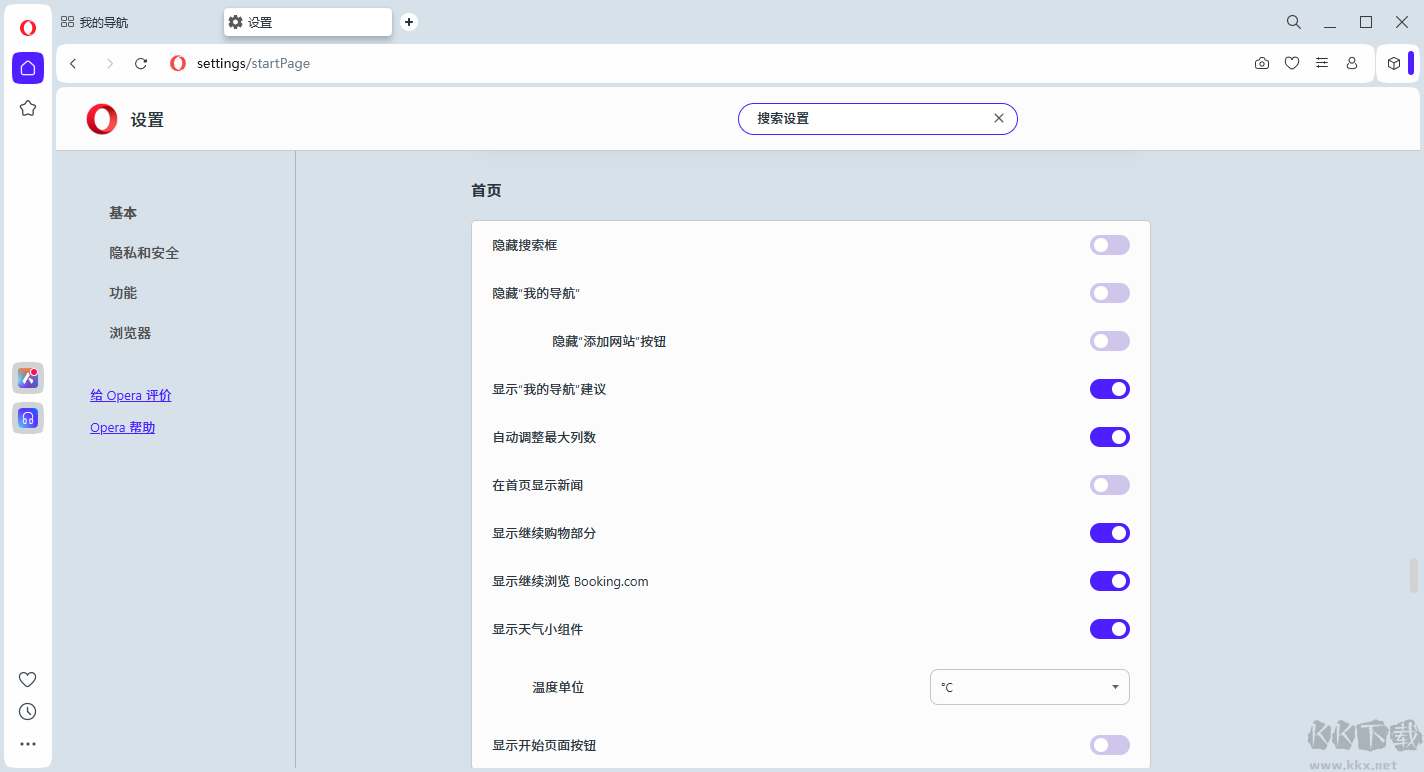This screenshot has width=1424, height=772.
Task: Click the purple sidebar panel toggle bar
Action: (x=1411, y=63)
